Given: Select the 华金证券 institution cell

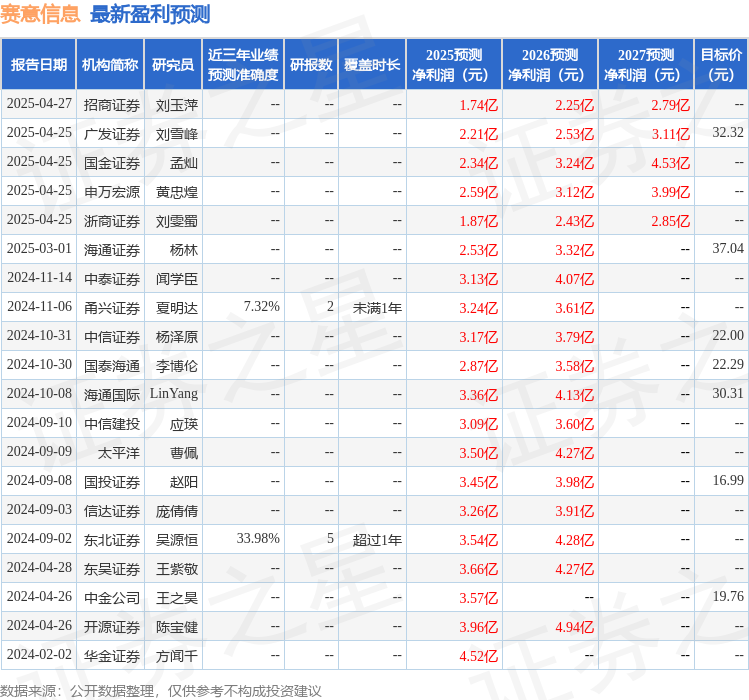Looking at the screenshot, I should [x=112, y=656].
